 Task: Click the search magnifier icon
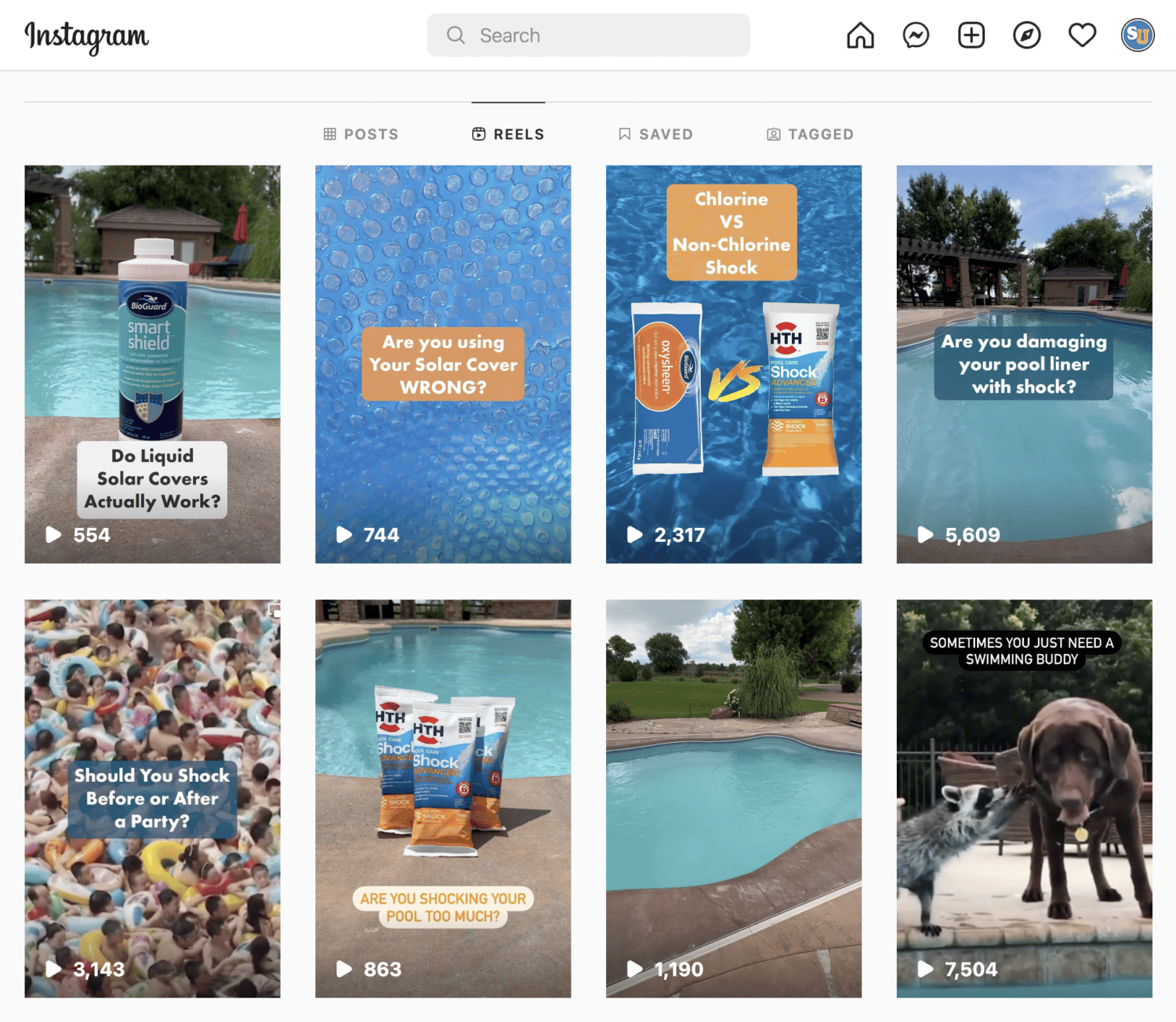click(x=456, y=35)
